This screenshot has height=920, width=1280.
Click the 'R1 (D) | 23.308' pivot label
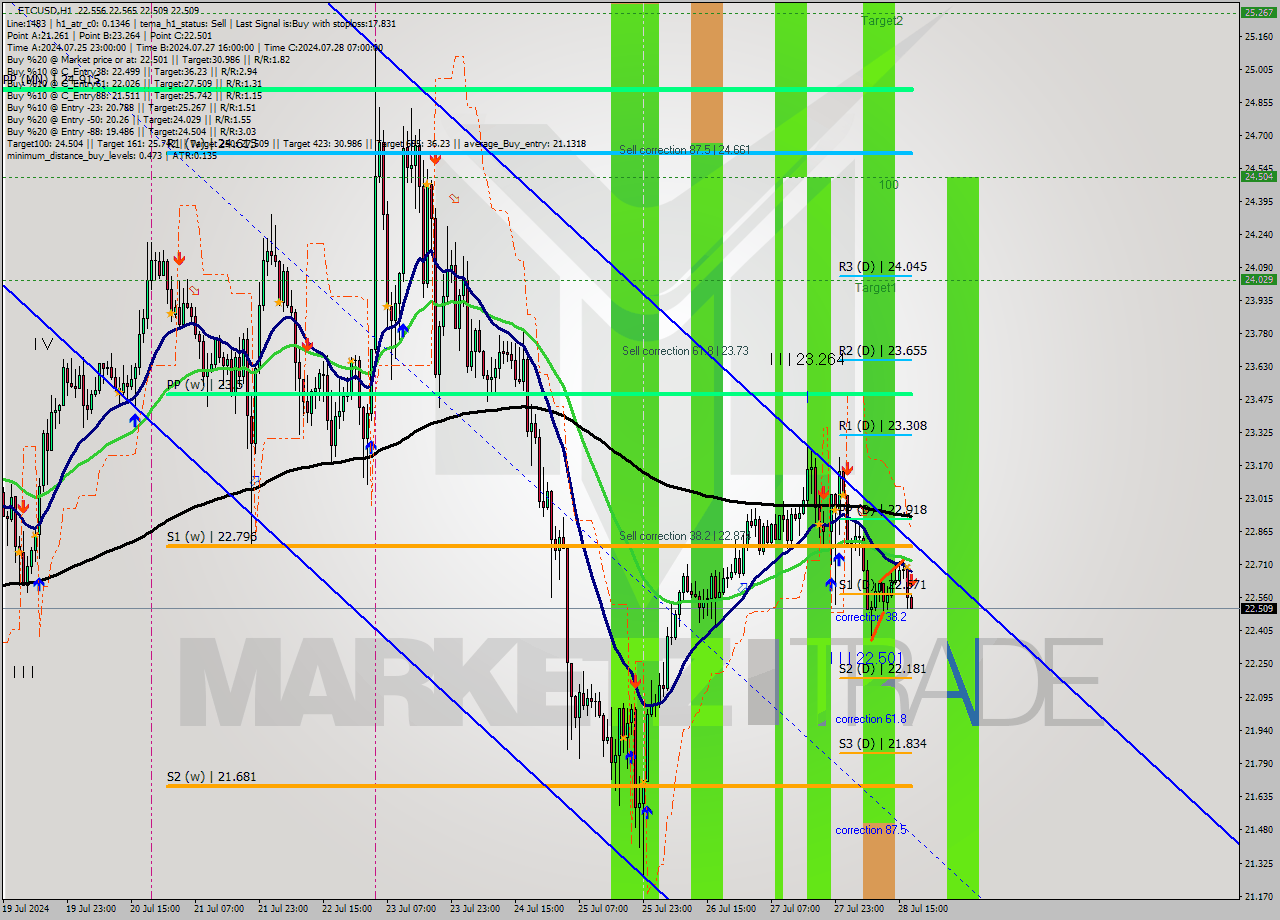click(x=882, y=426)
